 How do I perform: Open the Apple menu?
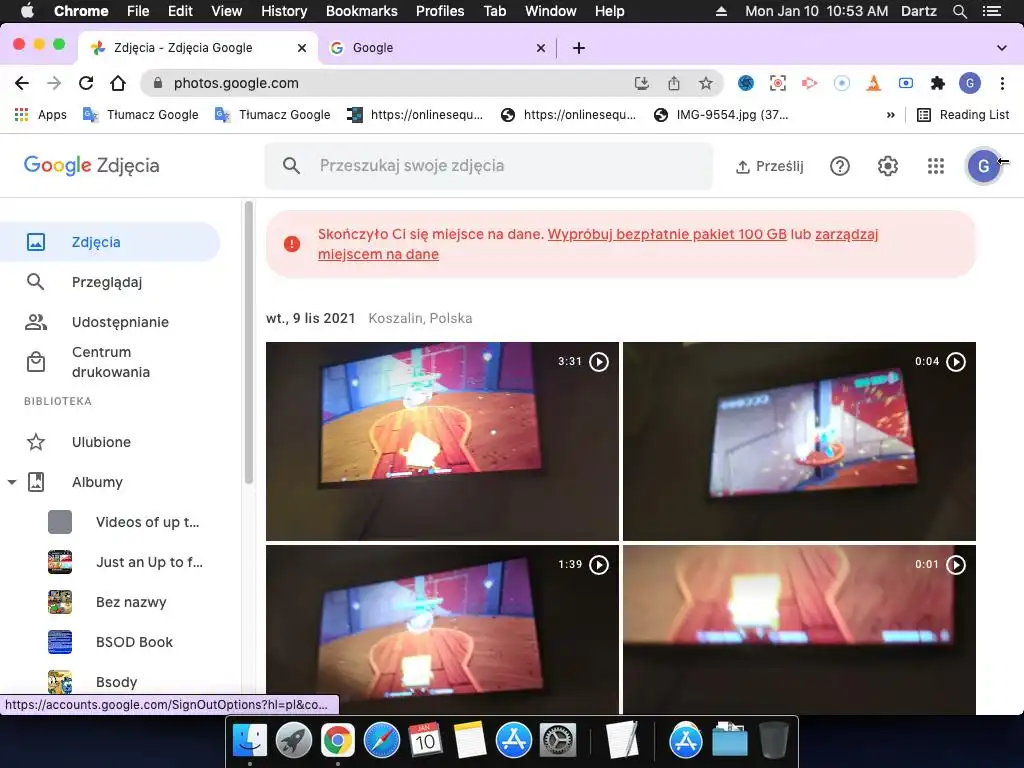click(x=27, y=11)
